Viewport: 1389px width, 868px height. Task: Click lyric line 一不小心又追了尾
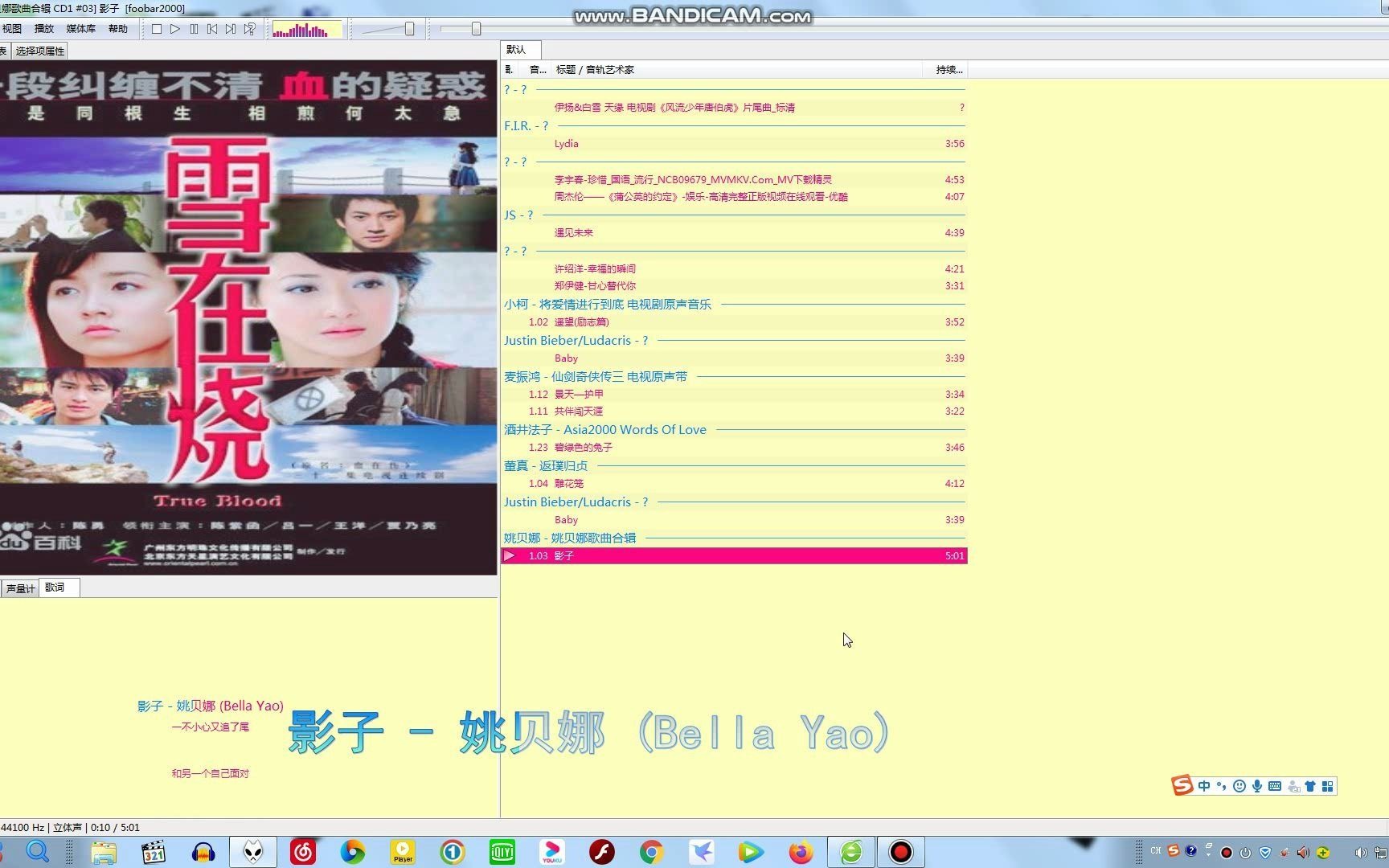(x=210, y=727)
